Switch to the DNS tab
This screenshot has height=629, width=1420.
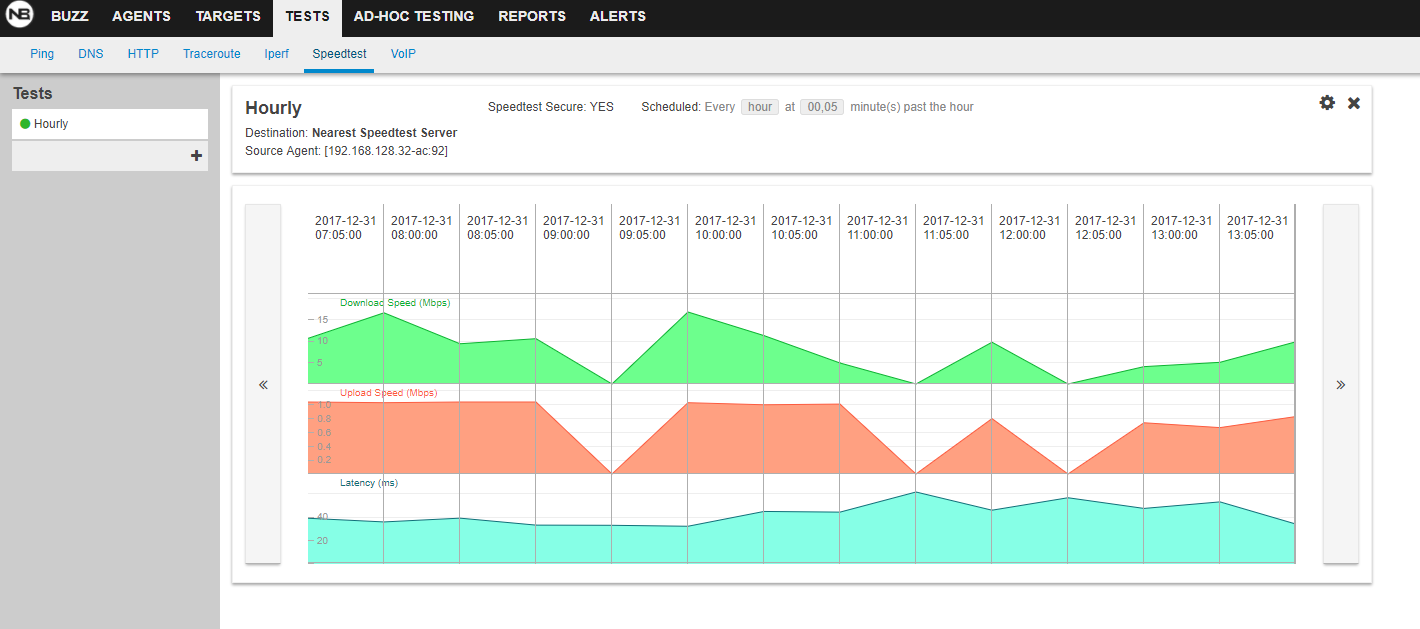[x=91, y=54]
